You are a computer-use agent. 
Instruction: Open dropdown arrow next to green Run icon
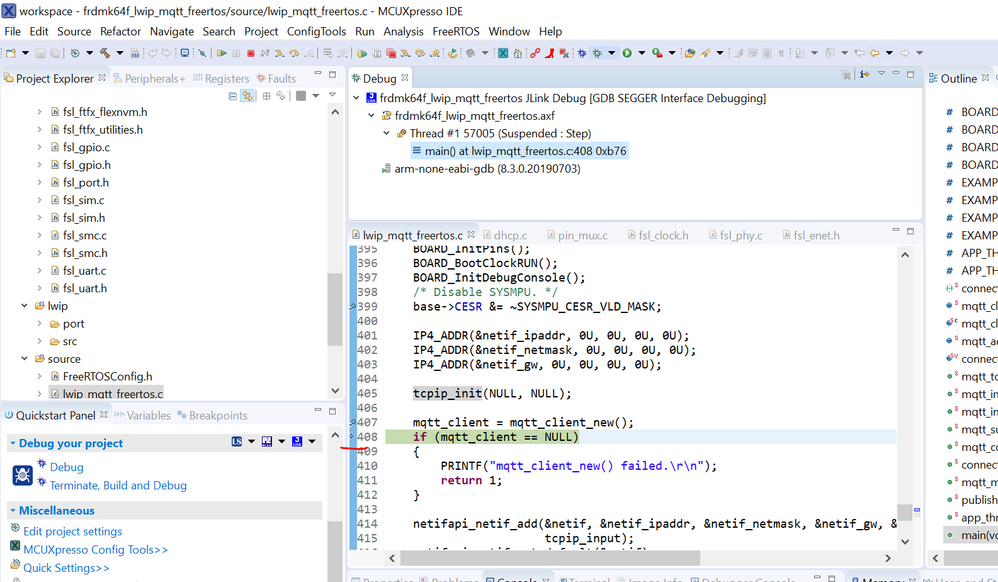point(642,53)
